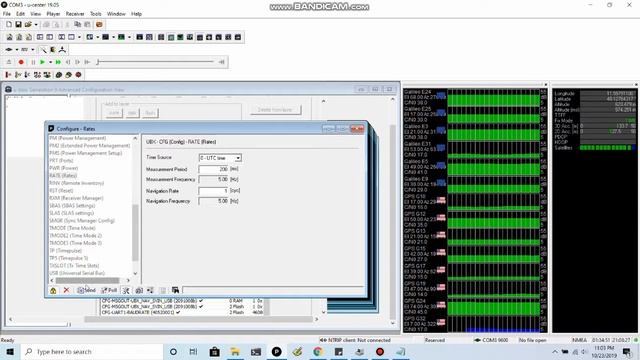
Task: Click the Save disk icon in top toolbar
Action: 18,24
